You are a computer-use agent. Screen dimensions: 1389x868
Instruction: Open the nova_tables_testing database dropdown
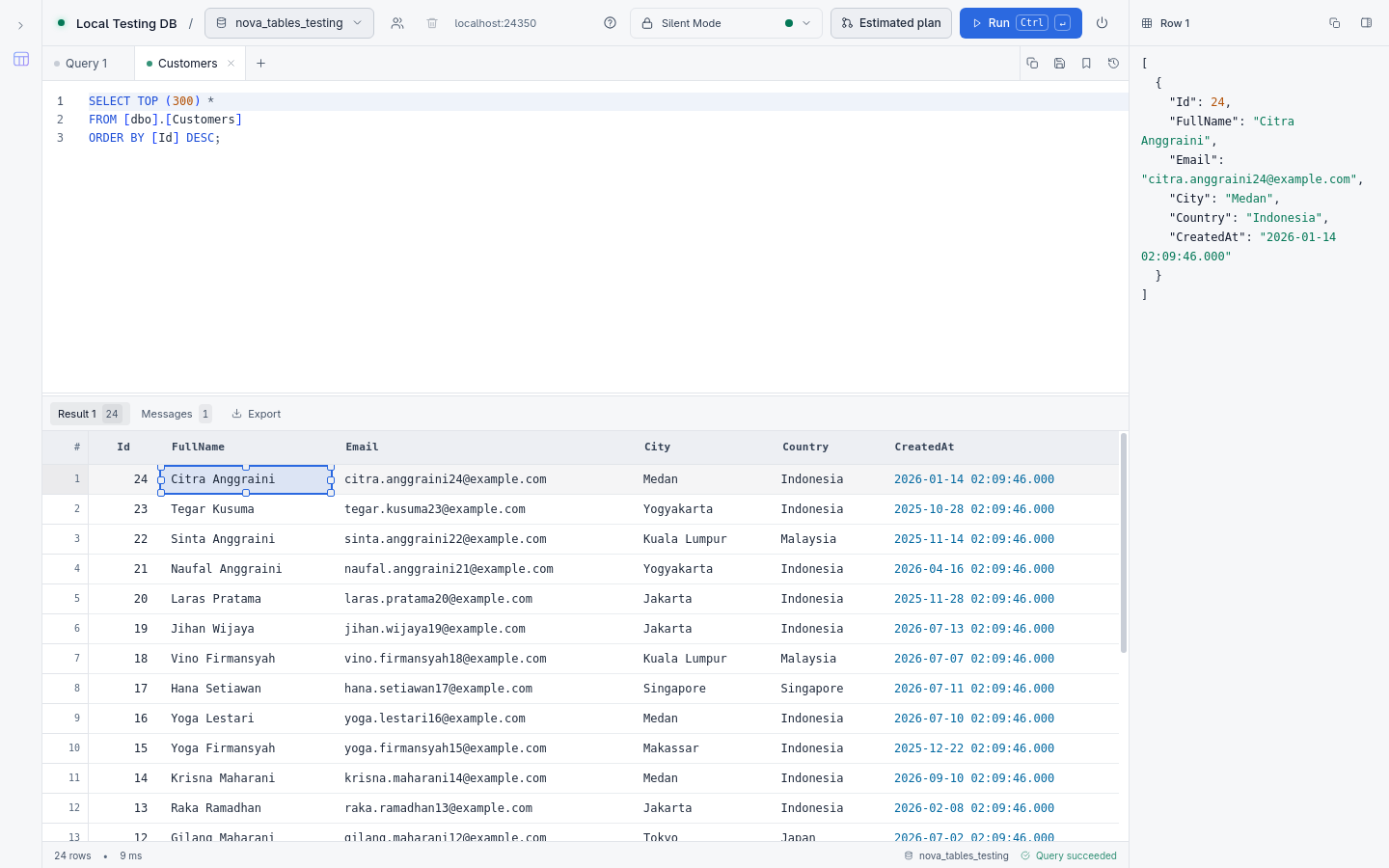pyautogui.click(x=289, y=23)
